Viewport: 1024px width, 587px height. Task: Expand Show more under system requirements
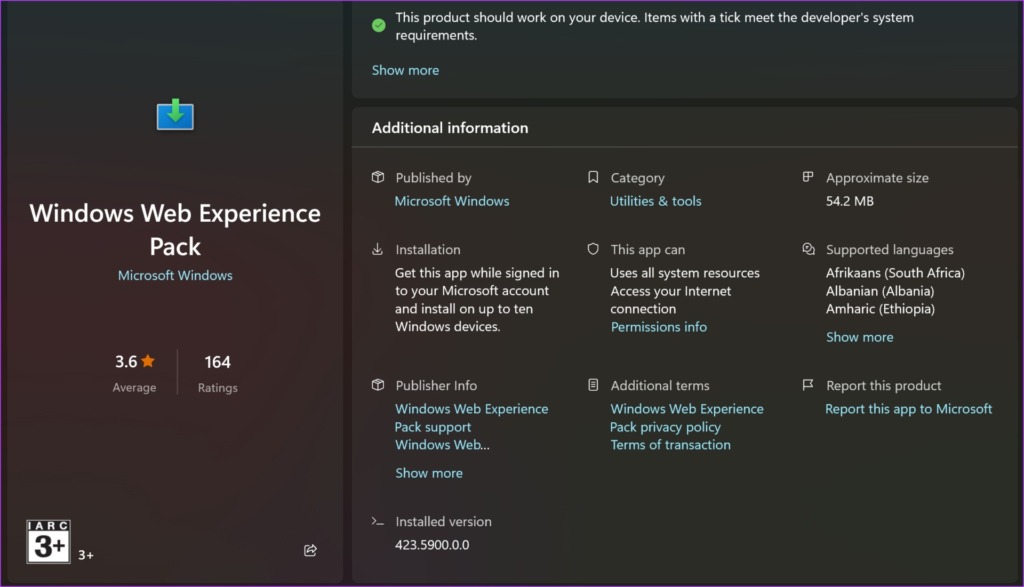[x=405, y=70]
